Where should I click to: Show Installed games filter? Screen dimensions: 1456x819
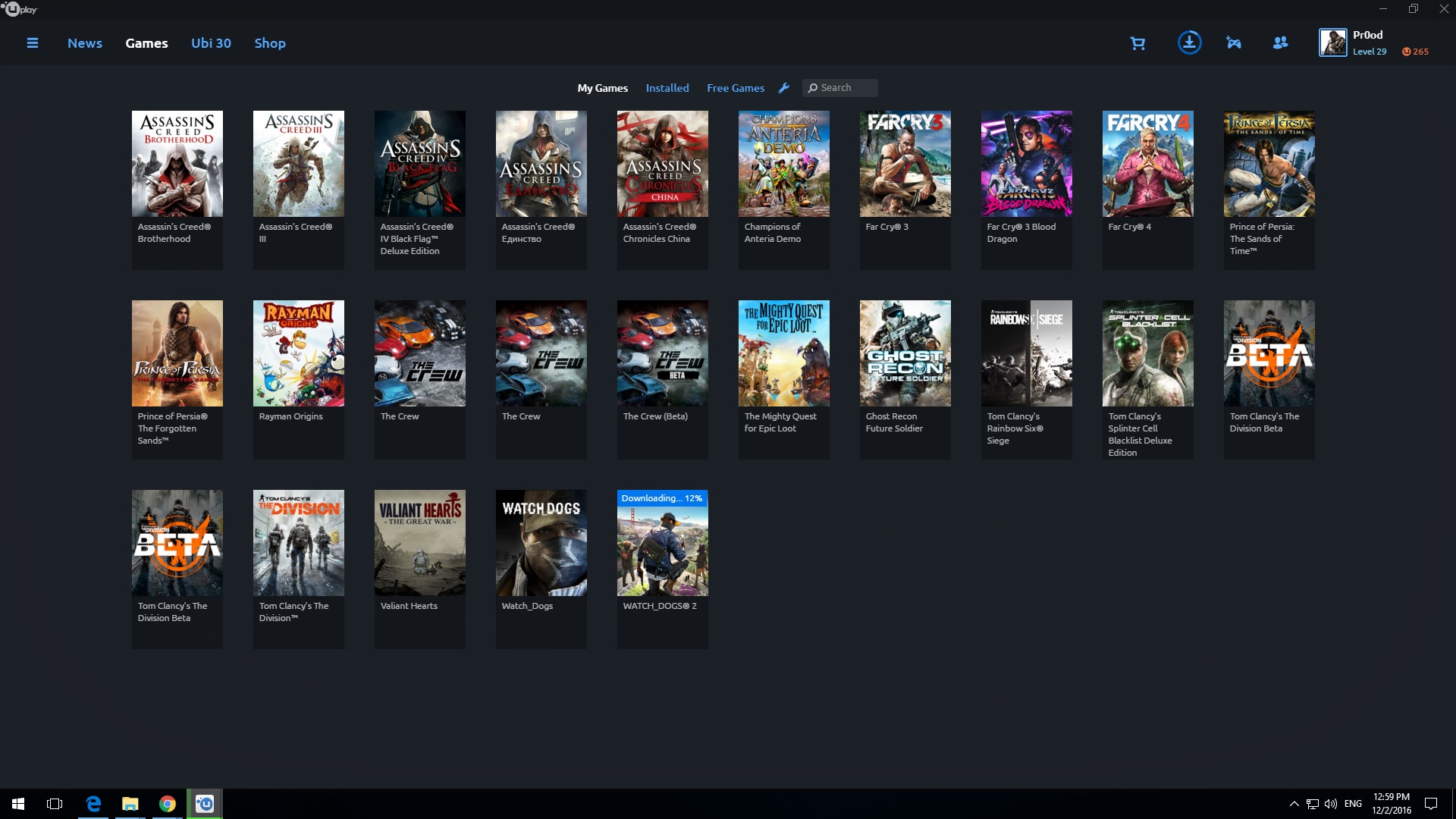point(667,88)
